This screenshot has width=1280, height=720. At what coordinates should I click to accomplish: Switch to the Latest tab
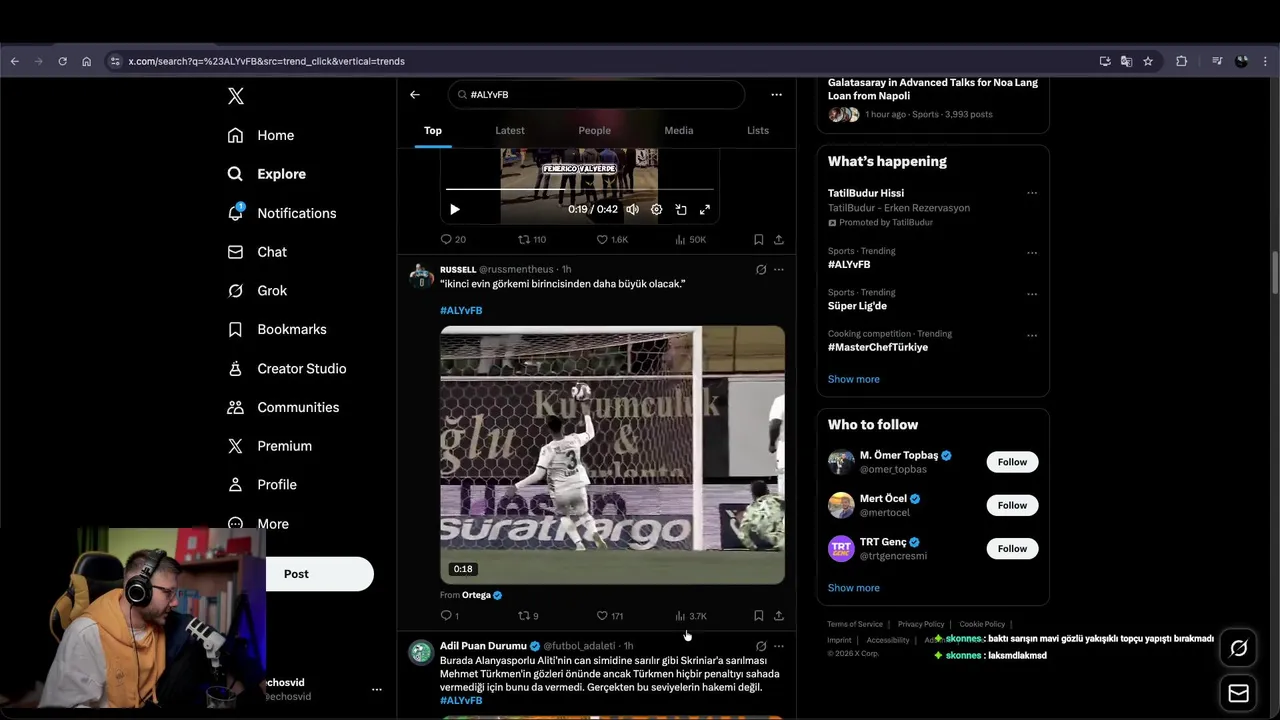[510, 130]
